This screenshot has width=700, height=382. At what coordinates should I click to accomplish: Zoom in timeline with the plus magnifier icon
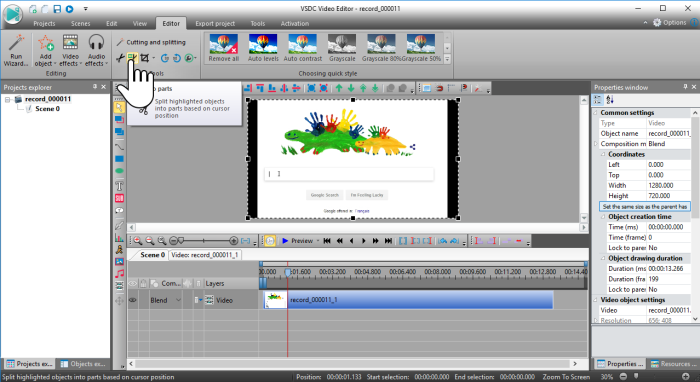pos(138,241)
